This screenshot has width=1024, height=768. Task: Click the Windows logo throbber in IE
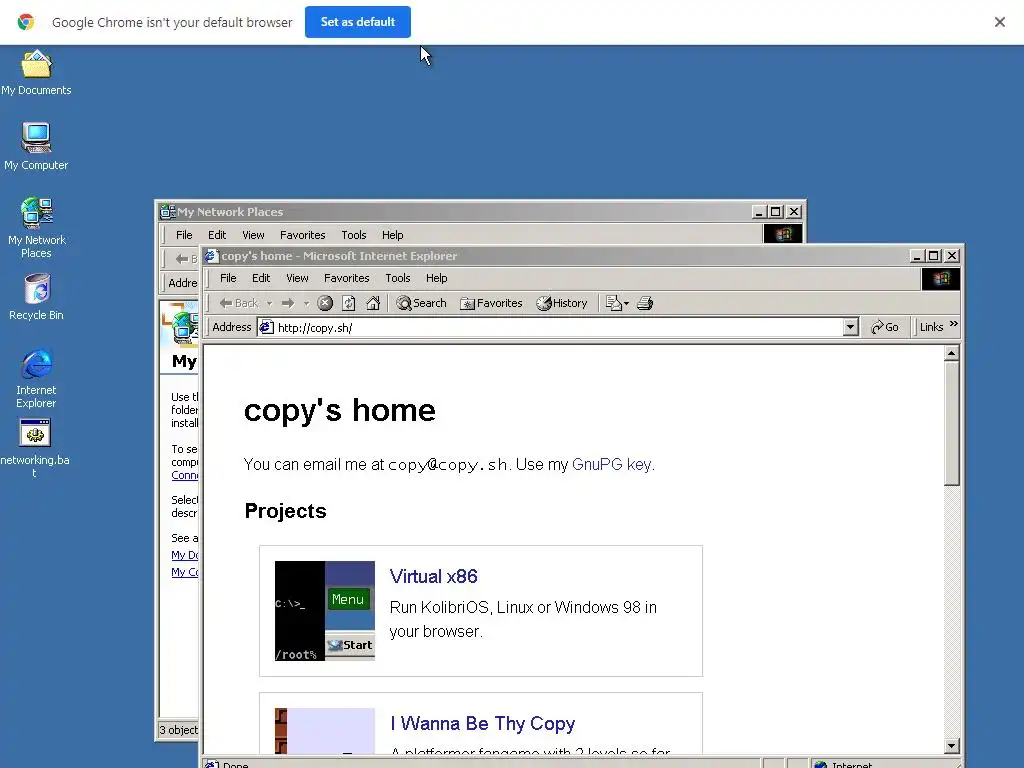tap(940, 279)
